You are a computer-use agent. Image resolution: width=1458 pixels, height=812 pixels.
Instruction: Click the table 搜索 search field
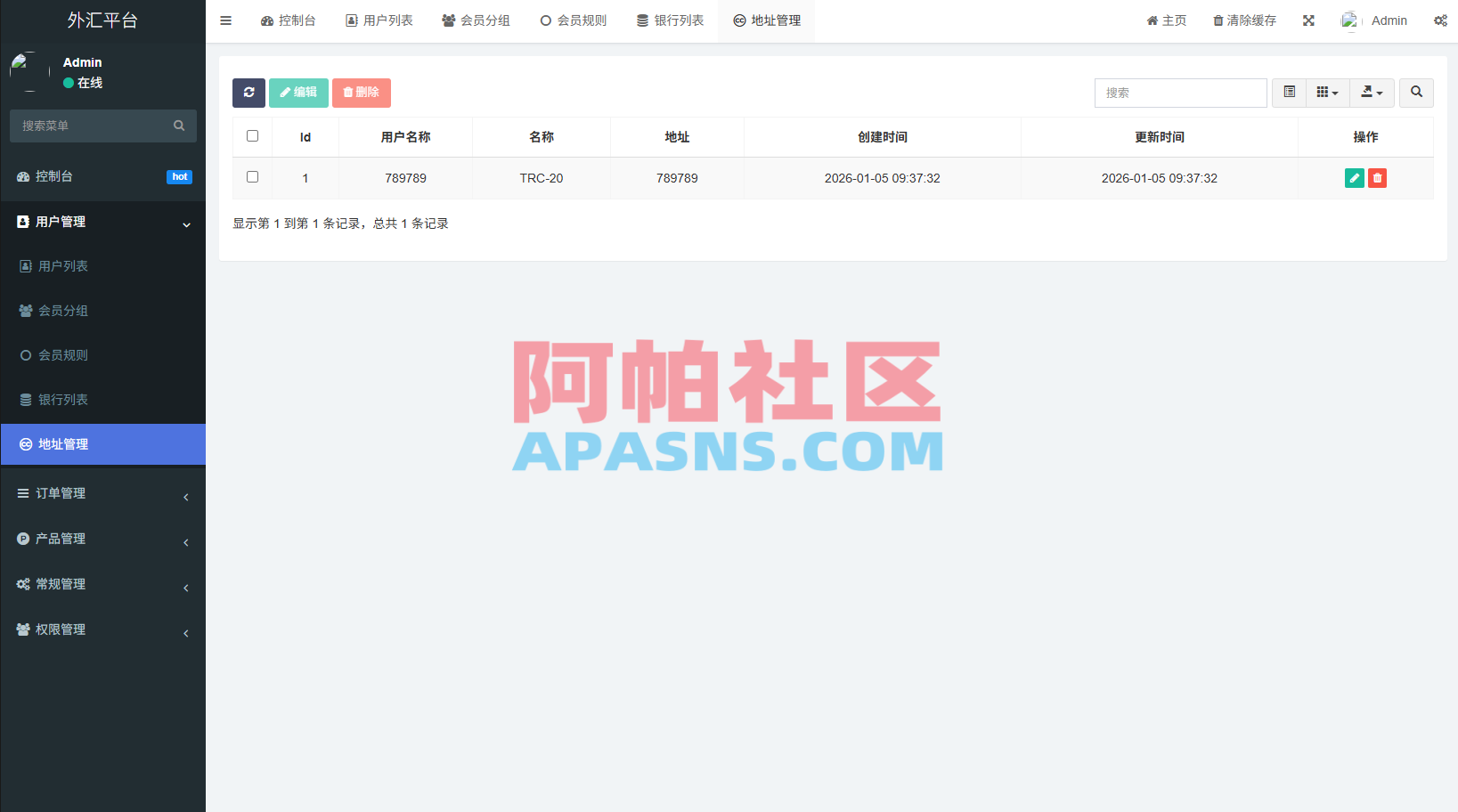[1180, 93]
